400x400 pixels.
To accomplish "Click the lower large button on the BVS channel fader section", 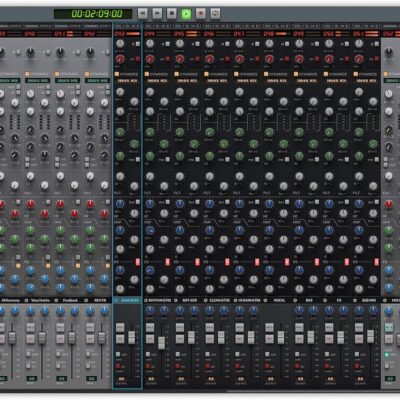I will (299, 339).
